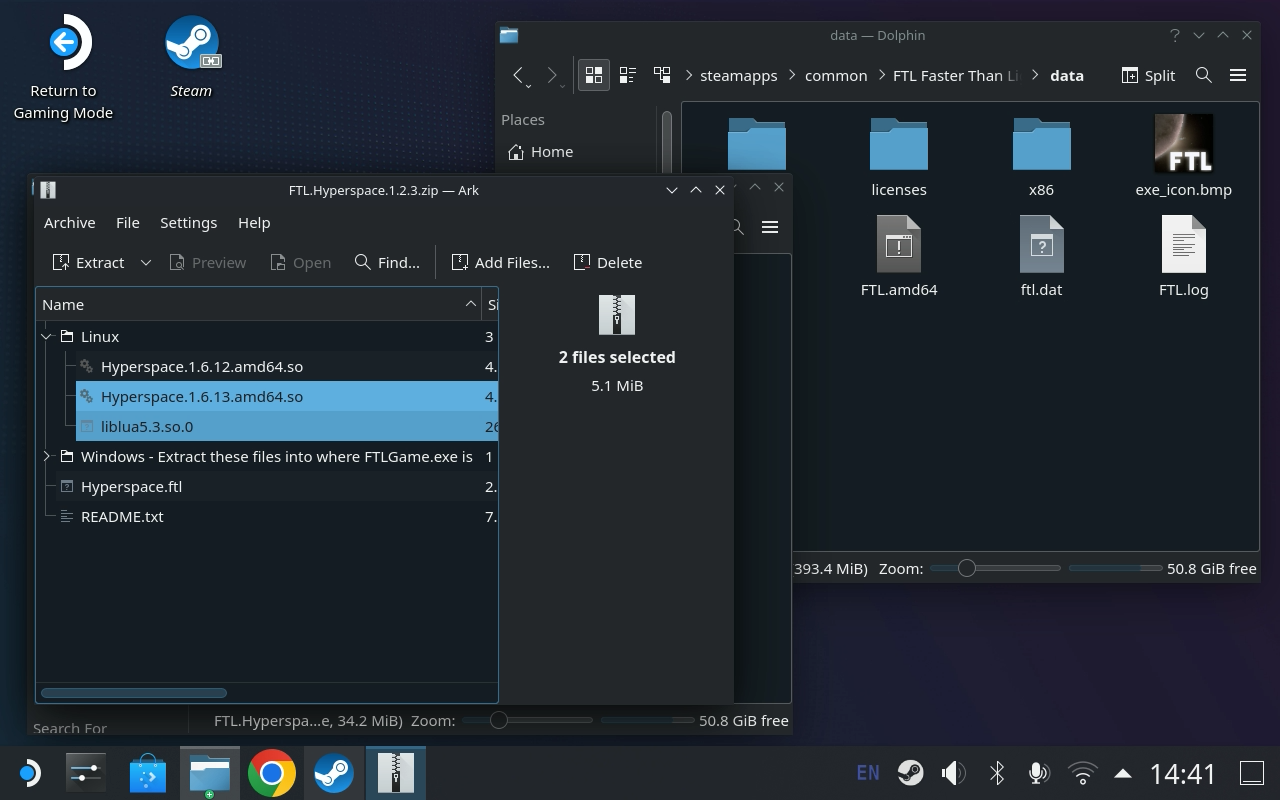Select the FTL.log file

coord(1184,257)
